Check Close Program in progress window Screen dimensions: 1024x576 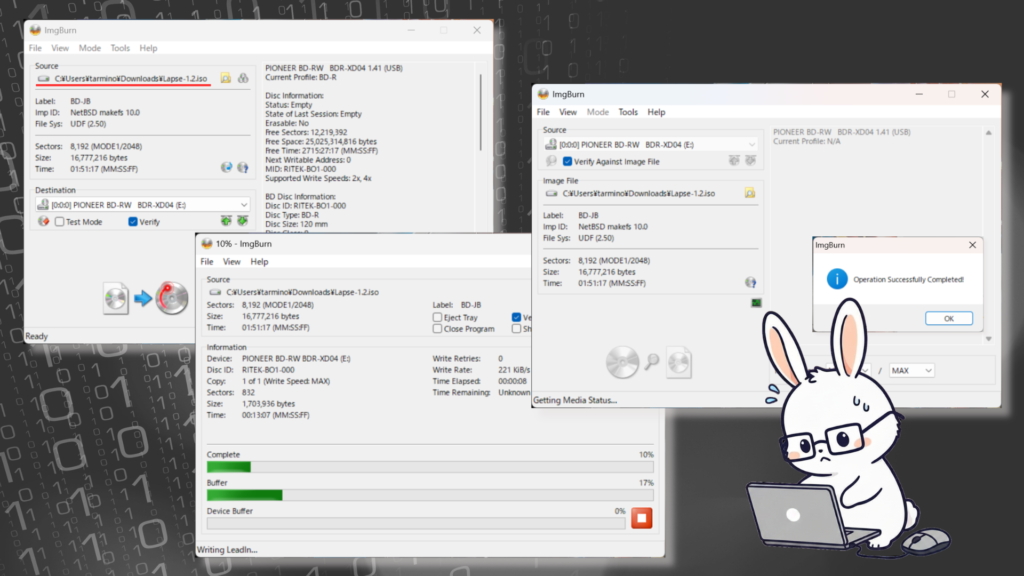pyautogui.click(x=437, y=329)
